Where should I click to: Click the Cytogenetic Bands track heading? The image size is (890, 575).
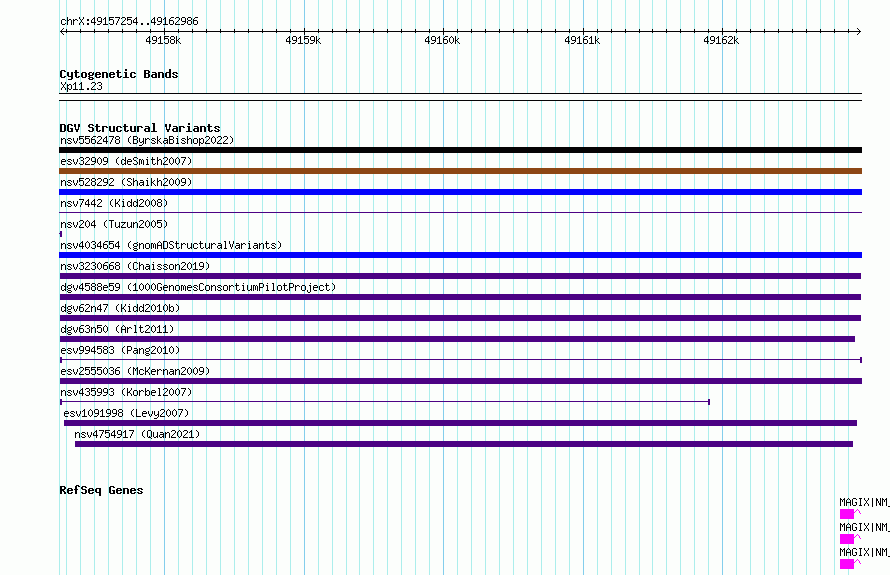click(119, 74)
